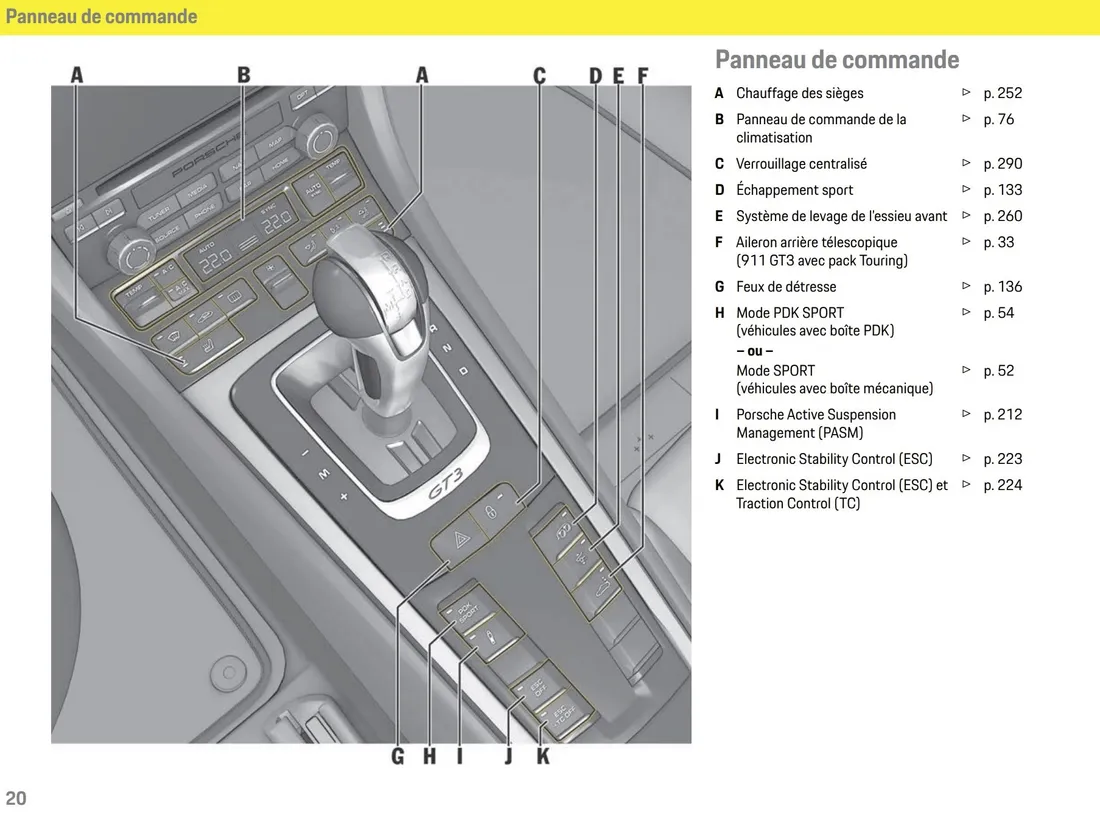This screenshot has width=1100, height=817.
Task: Click 'Panneau de commande' in the yellow header bar
Action: point(101,16)
